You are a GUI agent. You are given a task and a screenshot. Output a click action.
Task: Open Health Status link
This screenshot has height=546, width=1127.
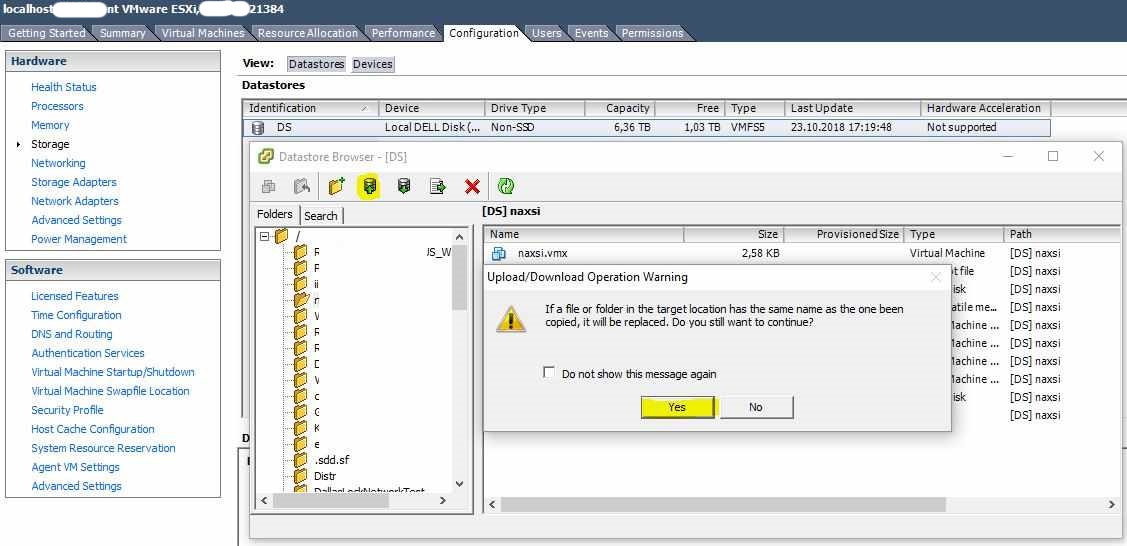click(63, 87)
